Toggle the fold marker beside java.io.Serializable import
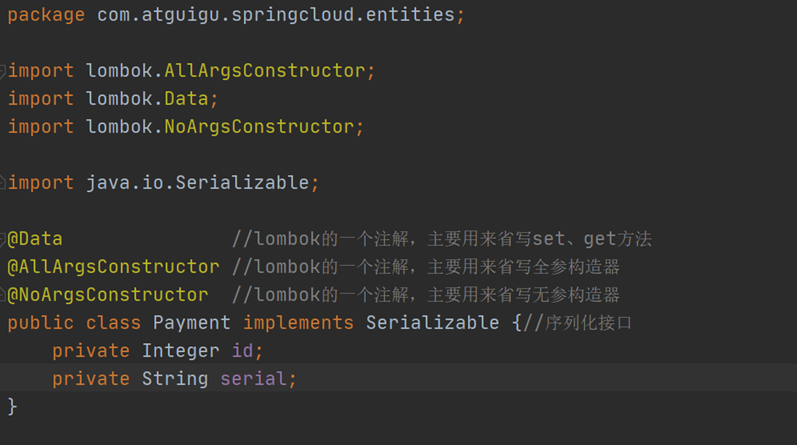The height and width of the screenshot is (445, 797). coord(3,182)
